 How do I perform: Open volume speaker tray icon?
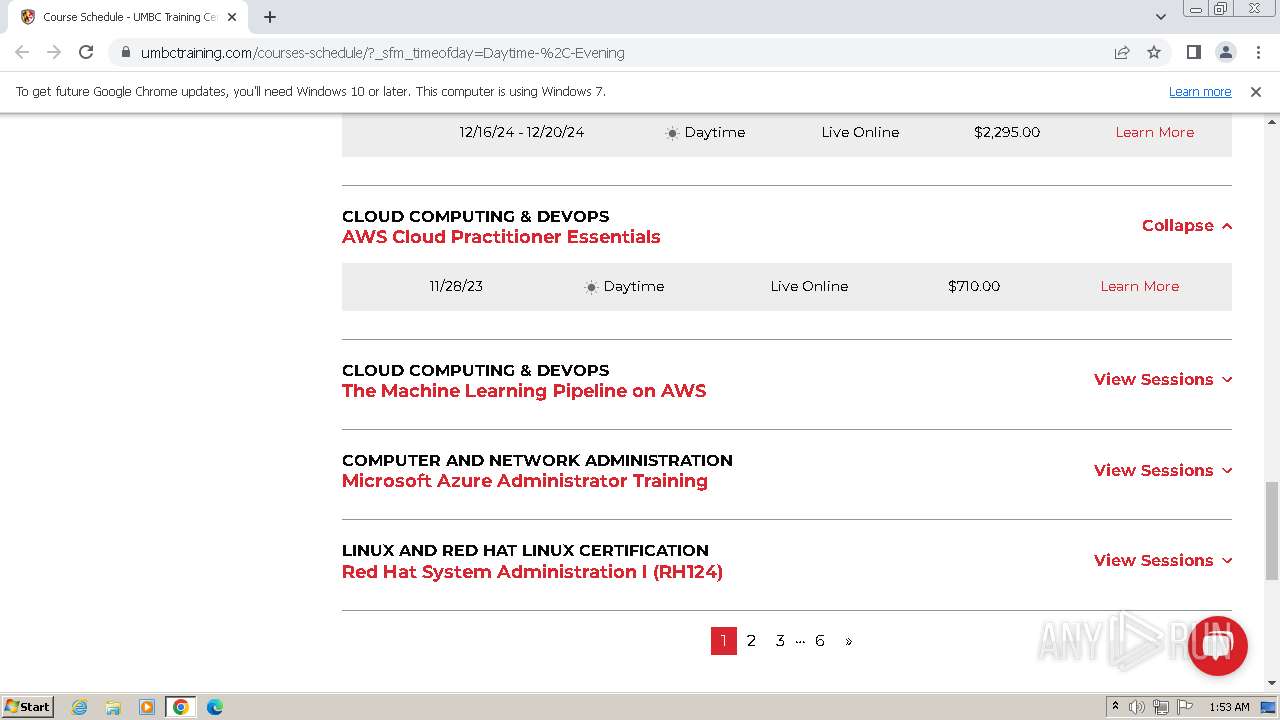click(x=1137, y=707)
